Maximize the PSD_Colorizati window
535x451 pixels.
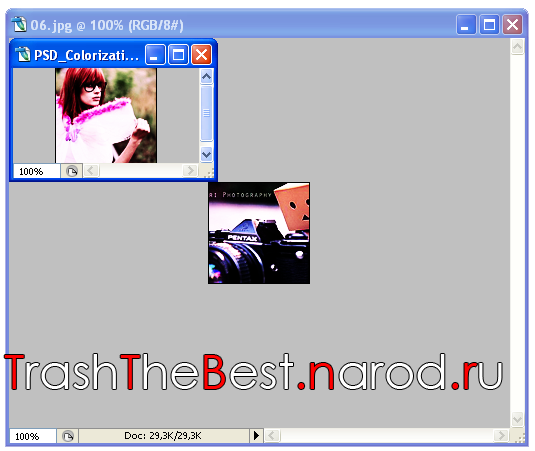[178, 55]
